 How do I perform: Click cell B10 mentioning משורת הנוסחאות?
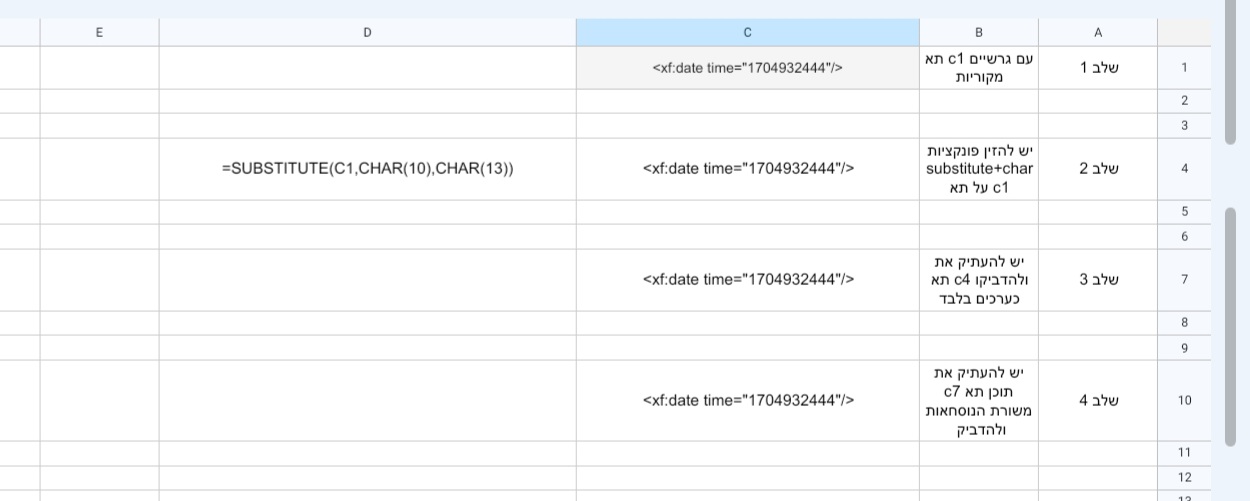click(x=979, y=401)
